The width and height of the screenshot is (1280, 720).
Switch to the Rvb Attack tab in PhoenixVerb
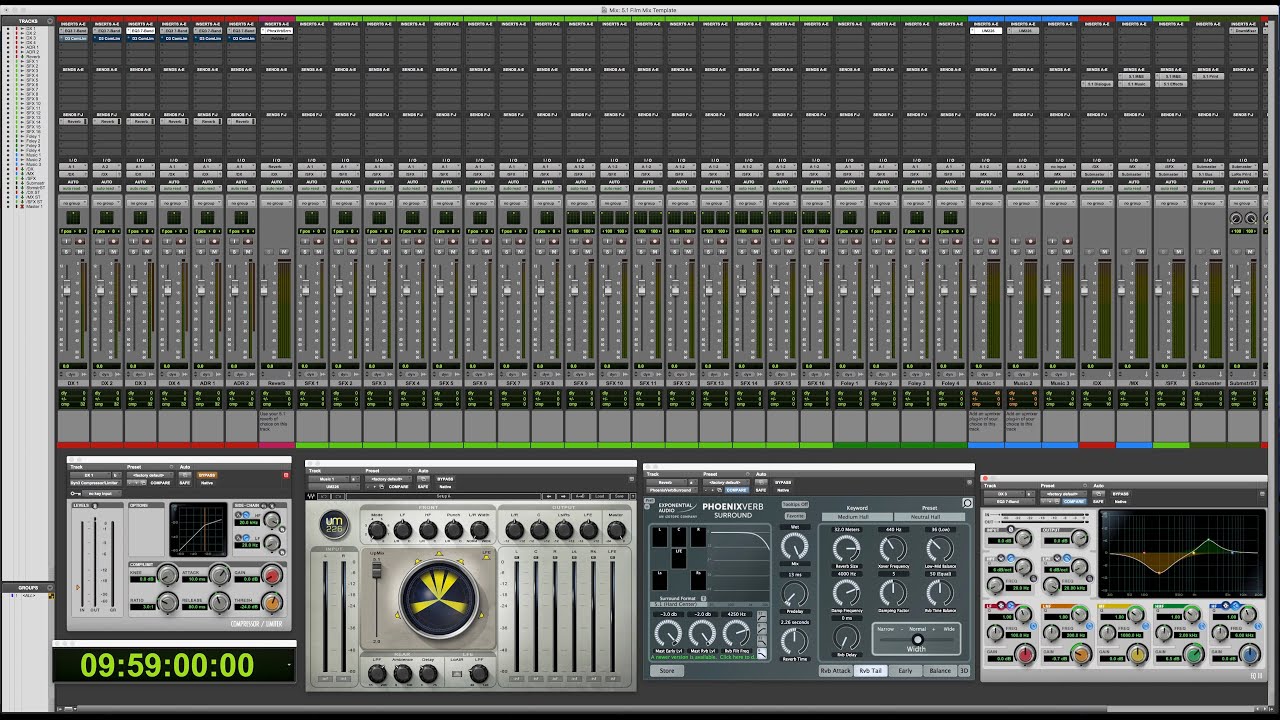pos(836,671)
